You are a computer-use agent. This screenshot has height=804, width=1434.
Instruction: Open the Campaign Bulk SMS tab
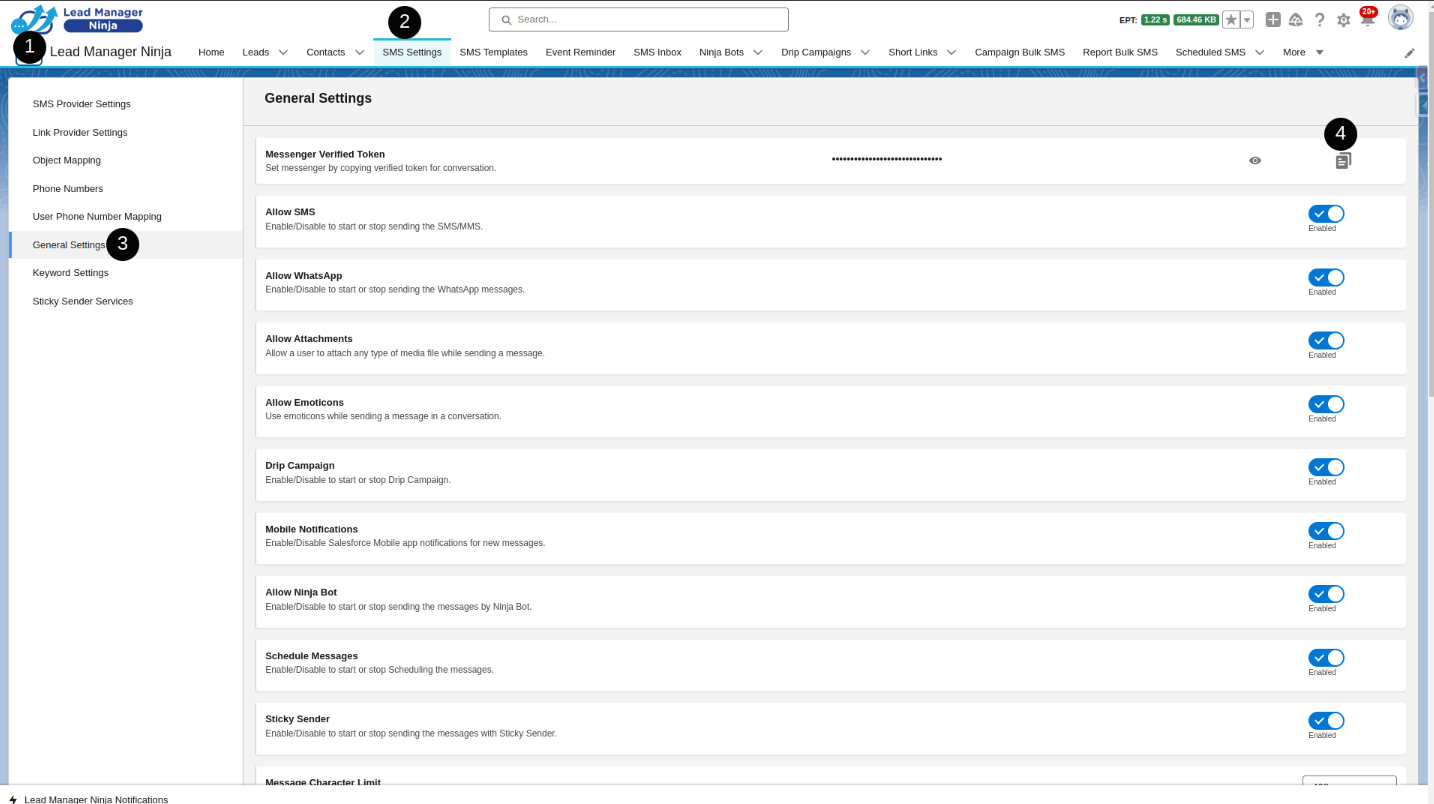coord(1019,52)
